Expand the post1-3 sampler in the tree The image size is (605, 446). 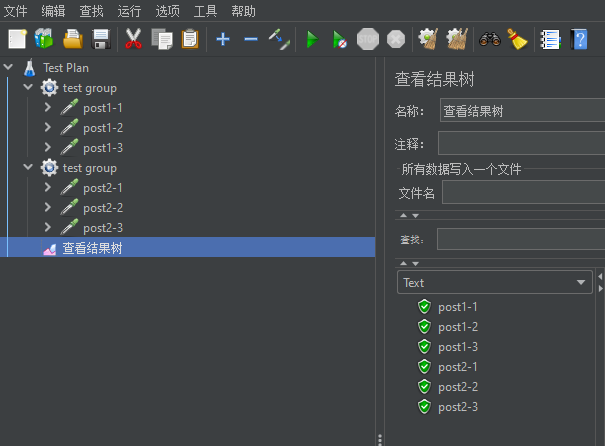[x=47, y=147]
